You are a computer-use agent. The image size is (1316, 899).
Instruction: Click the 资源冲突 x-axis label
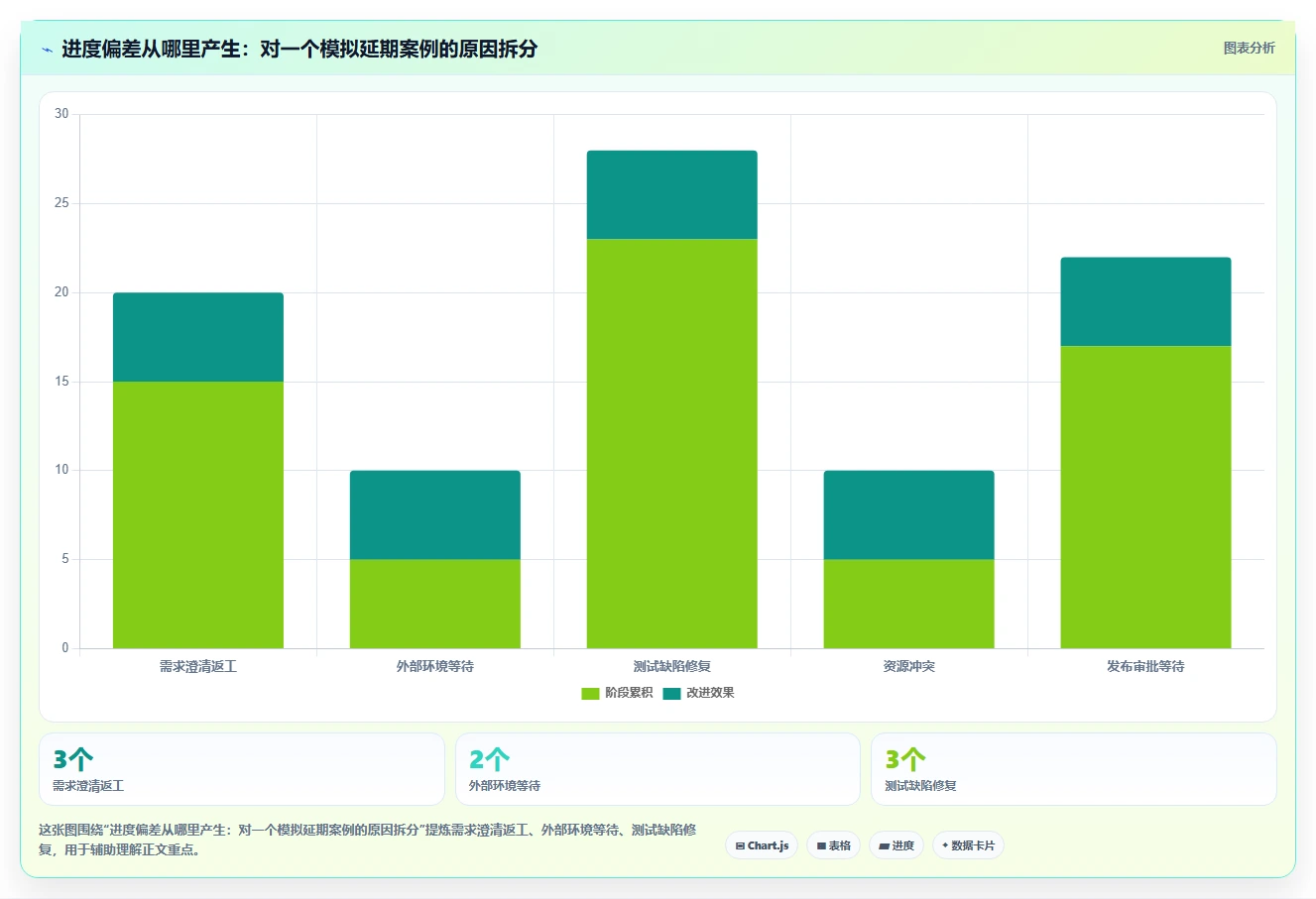pos(909,666)
